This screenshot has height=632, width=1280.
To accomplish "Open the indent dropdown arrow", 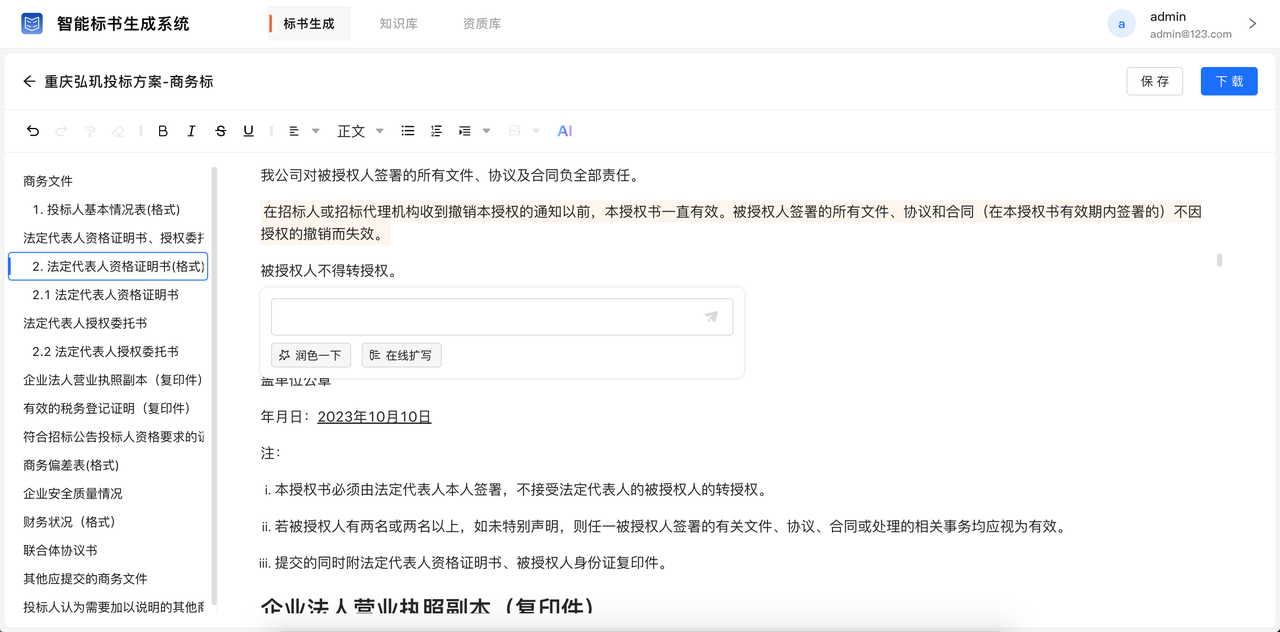I will pos(487,131).
